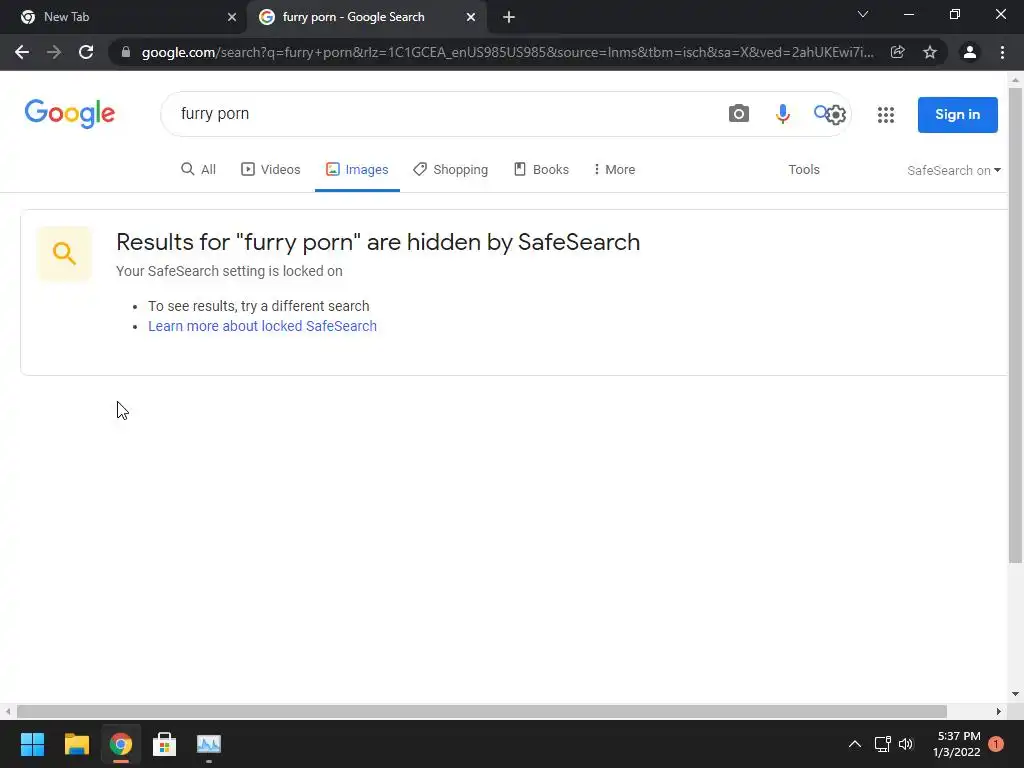This screenshot has width=1024, height=768.
Task: Open search Tools options
Action: (x=804, y=170)
